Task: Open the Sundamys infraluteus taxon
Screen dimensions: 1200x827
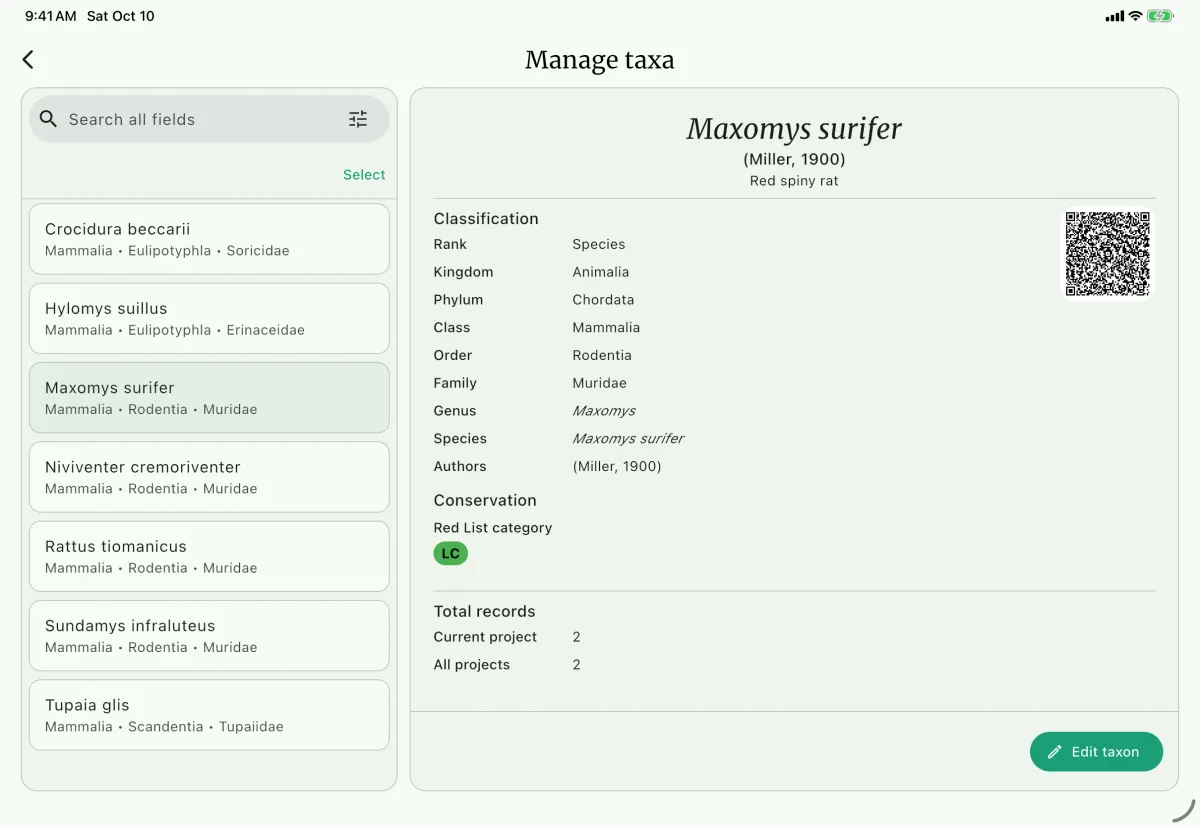Action: tap(209, 635)
